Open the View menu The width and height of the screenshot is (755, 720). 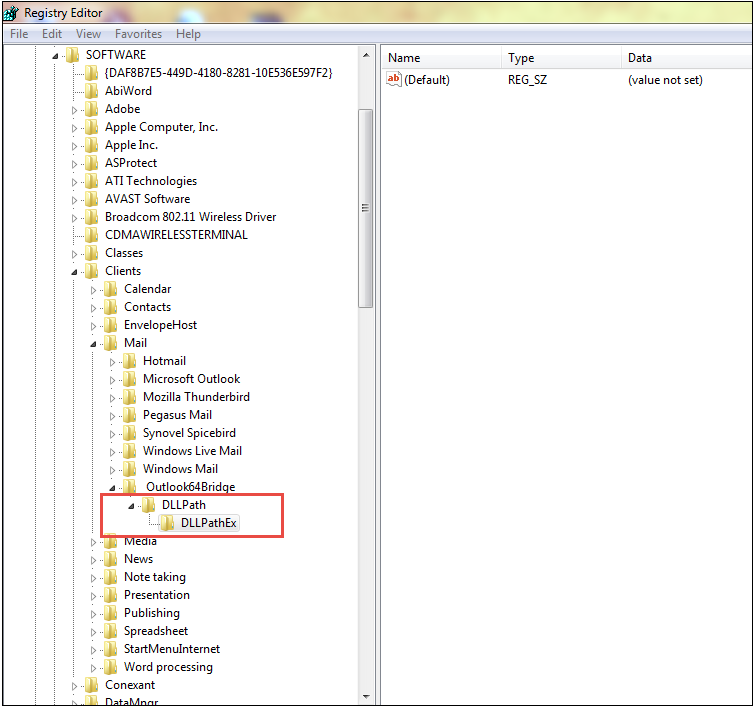tap(88, 34)
